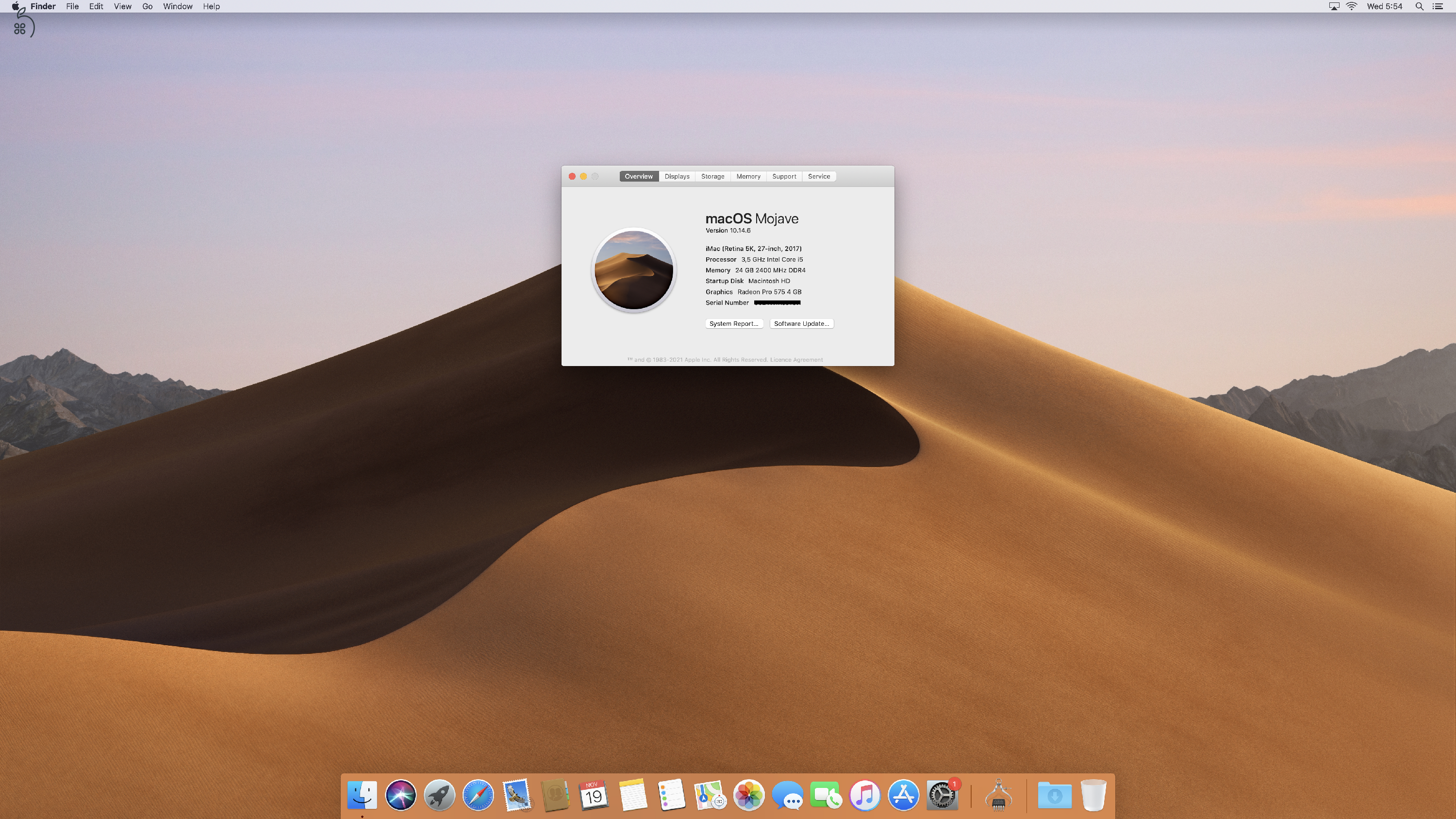1456x819 pixels.
Task: Check for updates via Software Update
Action: click(x=801, y=323)
